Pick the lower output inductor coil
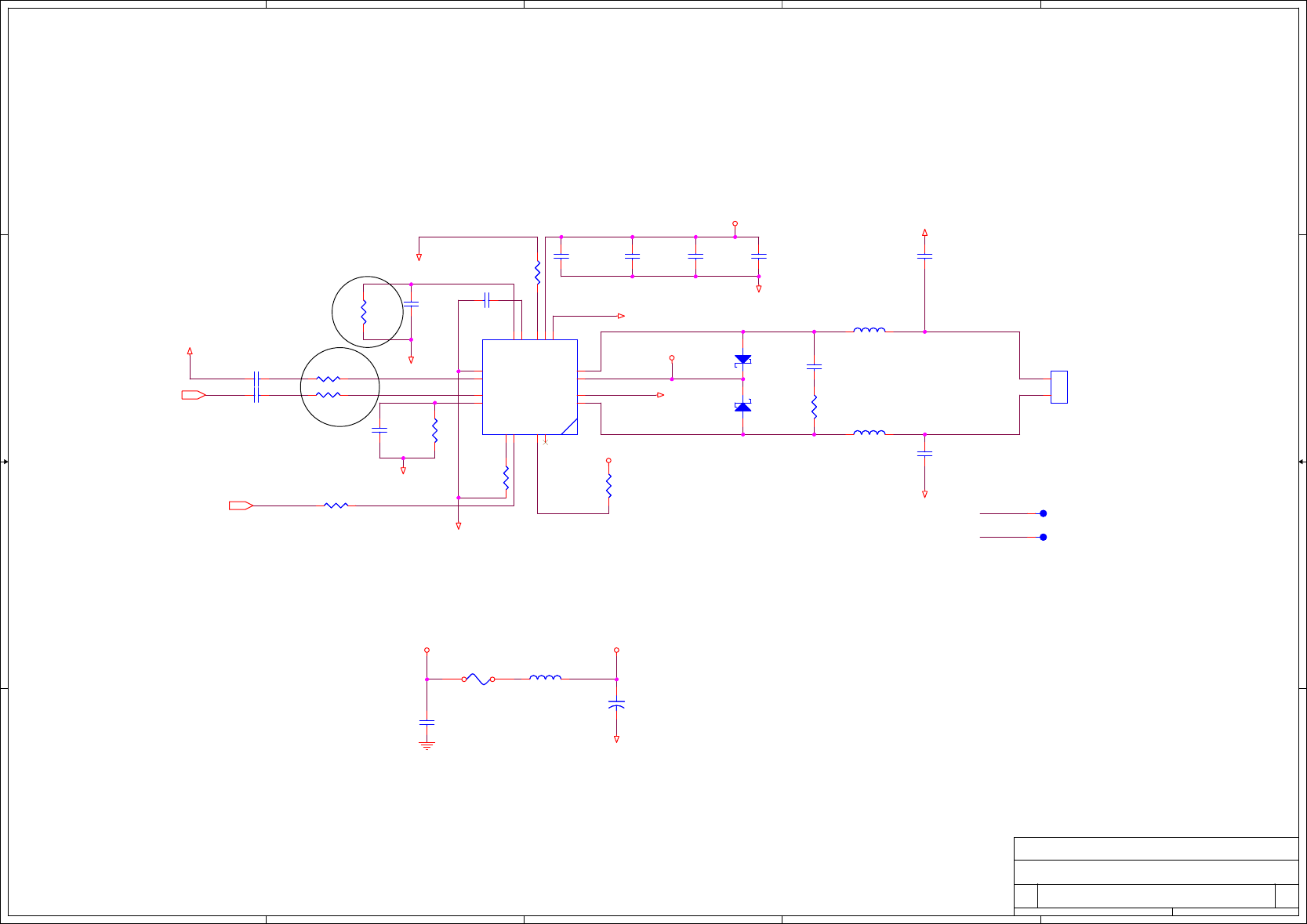The width and height of the screenshot is (1307, 924). coord(870,432)
